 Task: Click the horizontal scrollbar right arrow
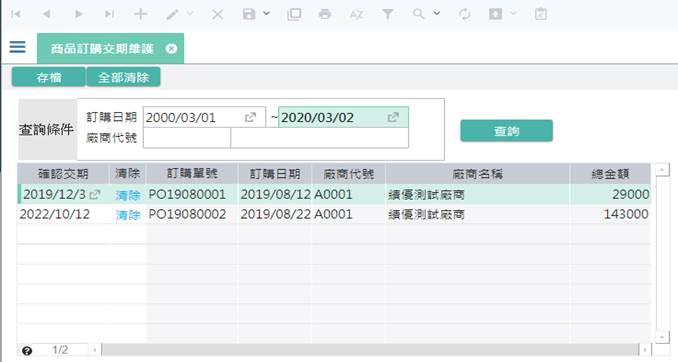[645, 349]
